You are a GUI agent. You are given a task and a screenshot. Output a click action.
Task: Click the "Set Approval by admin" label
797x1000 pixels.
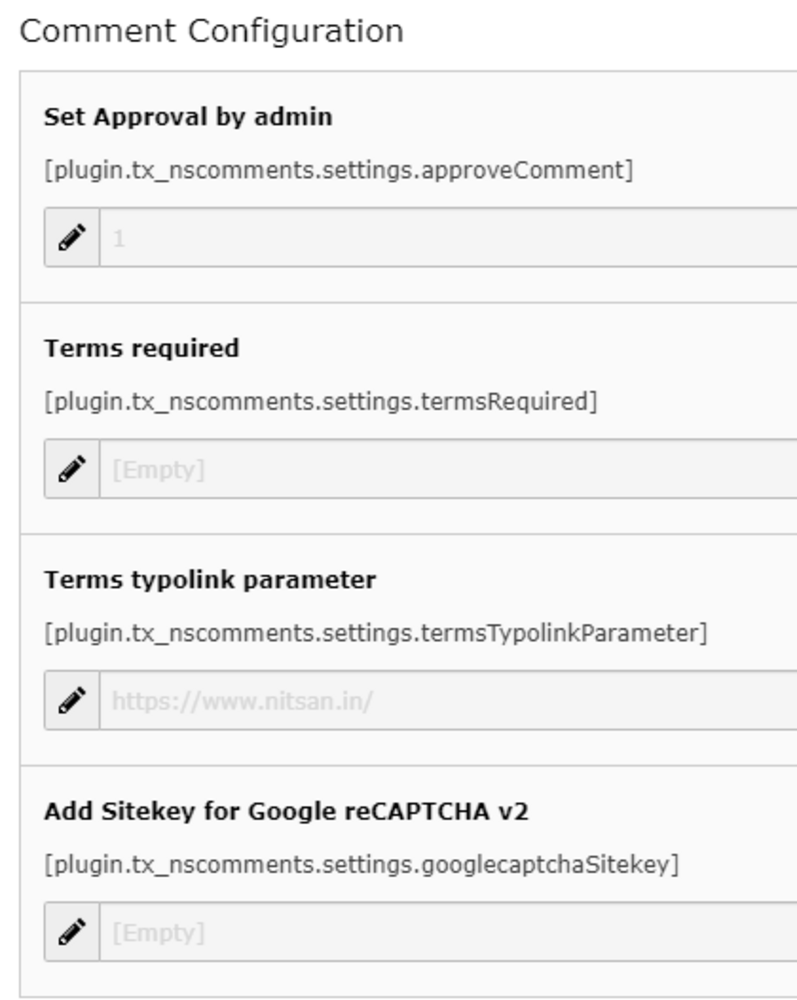(188, 117)
